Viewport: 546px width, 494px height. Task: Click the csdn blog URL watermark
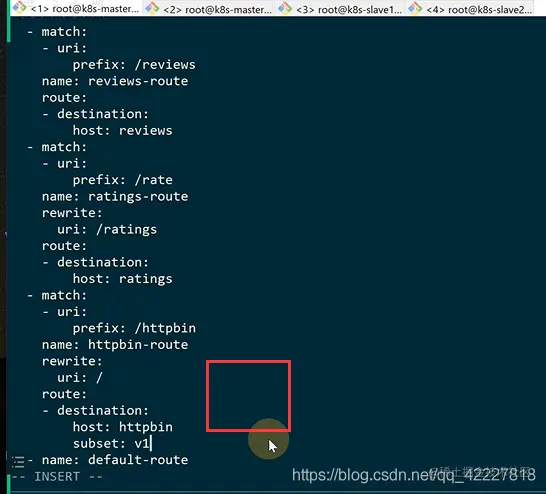414,475
